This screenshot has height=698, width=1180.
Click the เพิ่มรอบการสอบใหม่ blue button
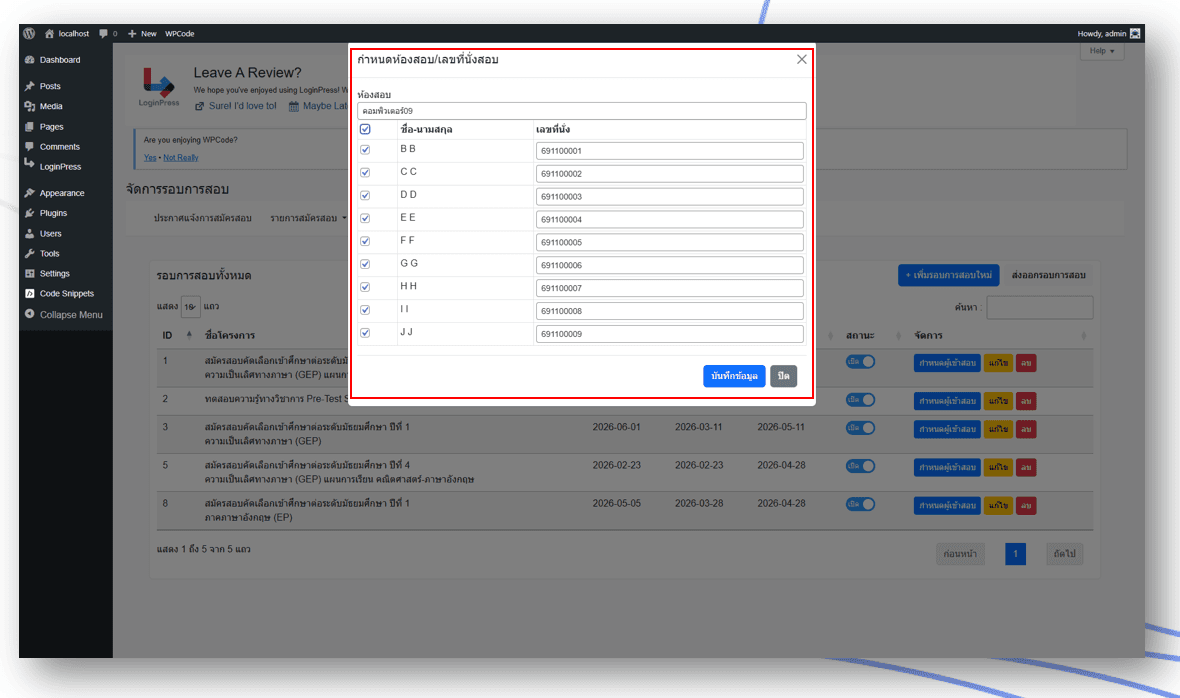[948, 275]
